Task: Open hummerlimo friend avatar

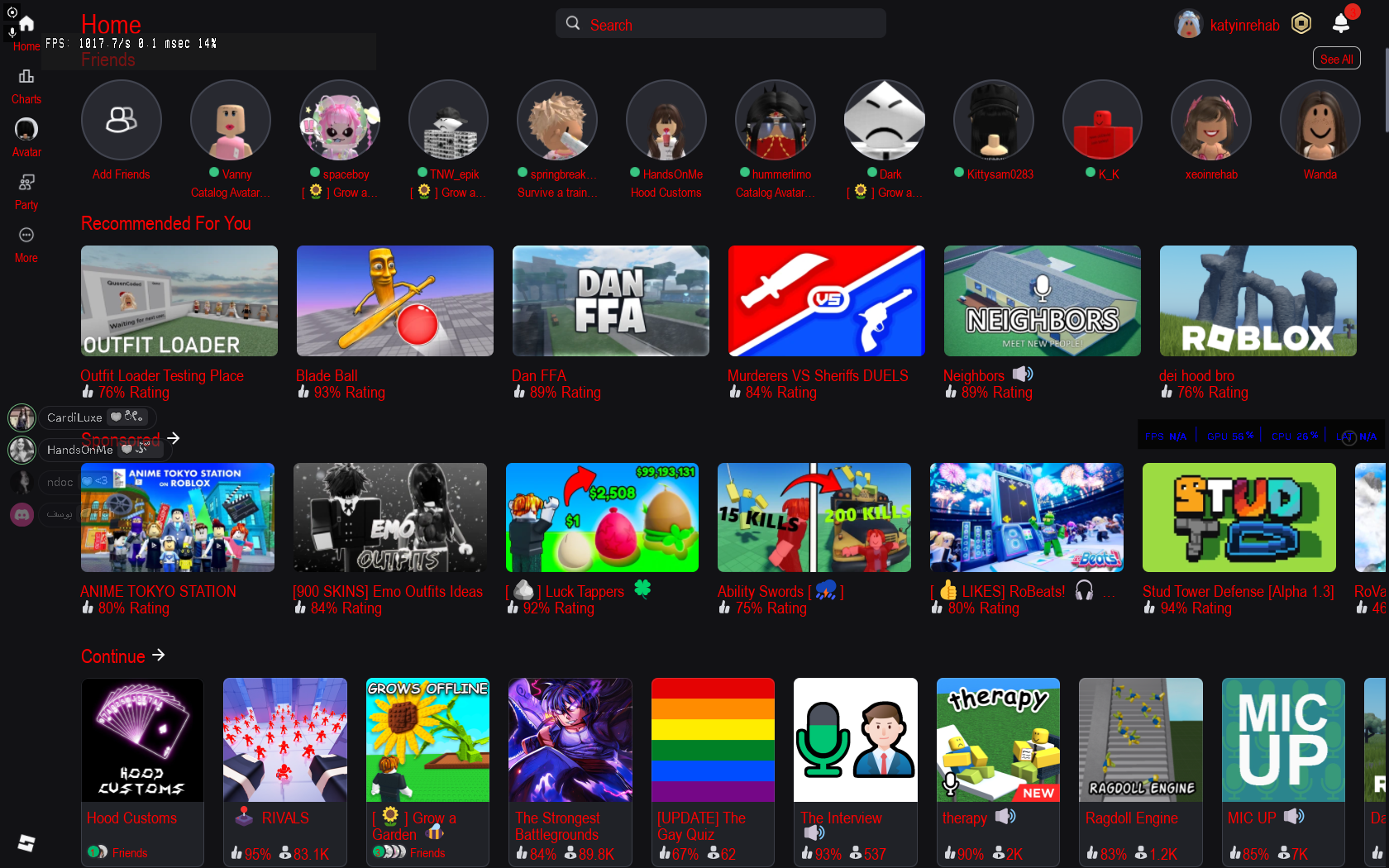Action: 776,120
